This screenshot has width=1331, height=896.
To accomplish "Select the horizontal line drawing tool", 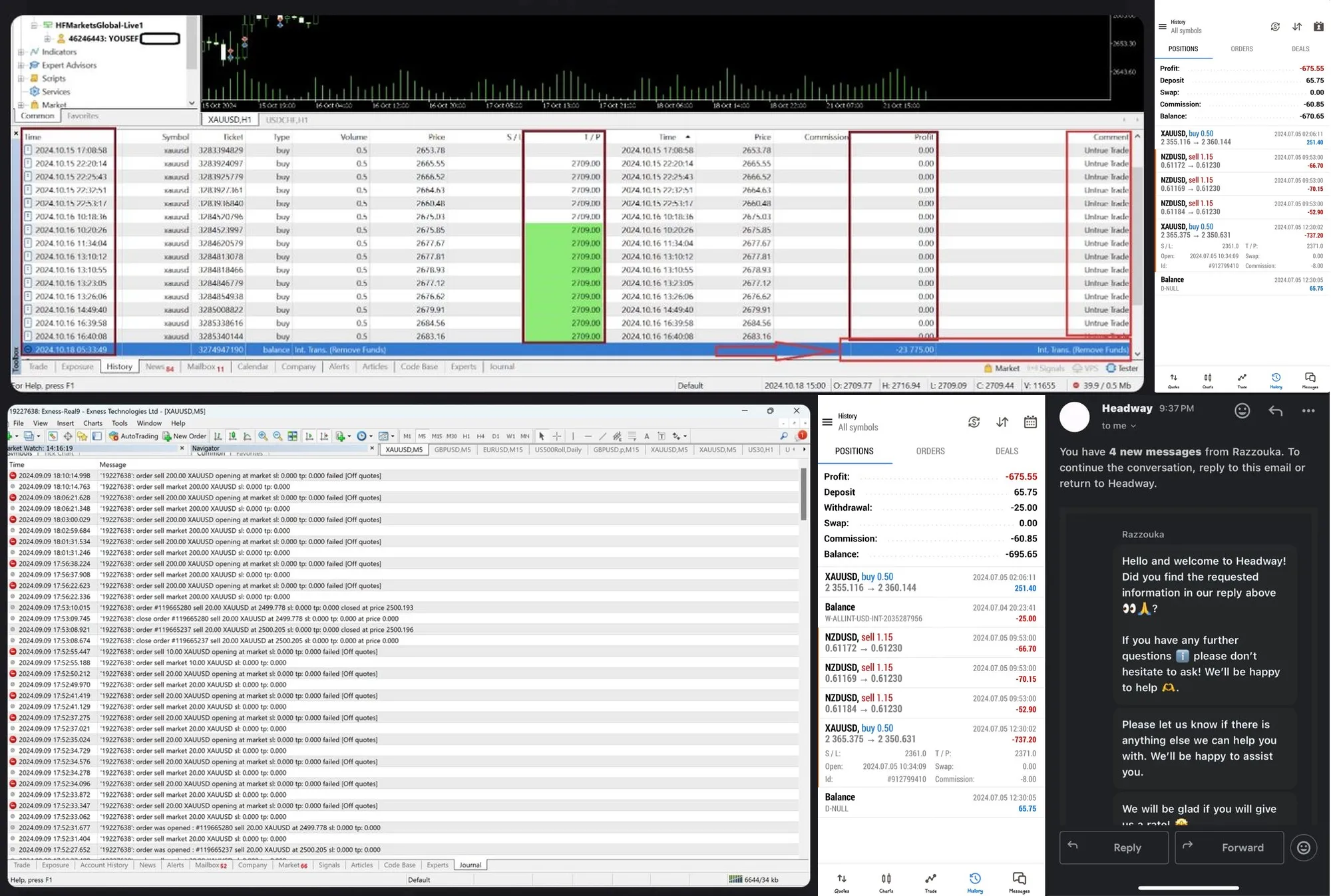I will [x=588, y=436].
